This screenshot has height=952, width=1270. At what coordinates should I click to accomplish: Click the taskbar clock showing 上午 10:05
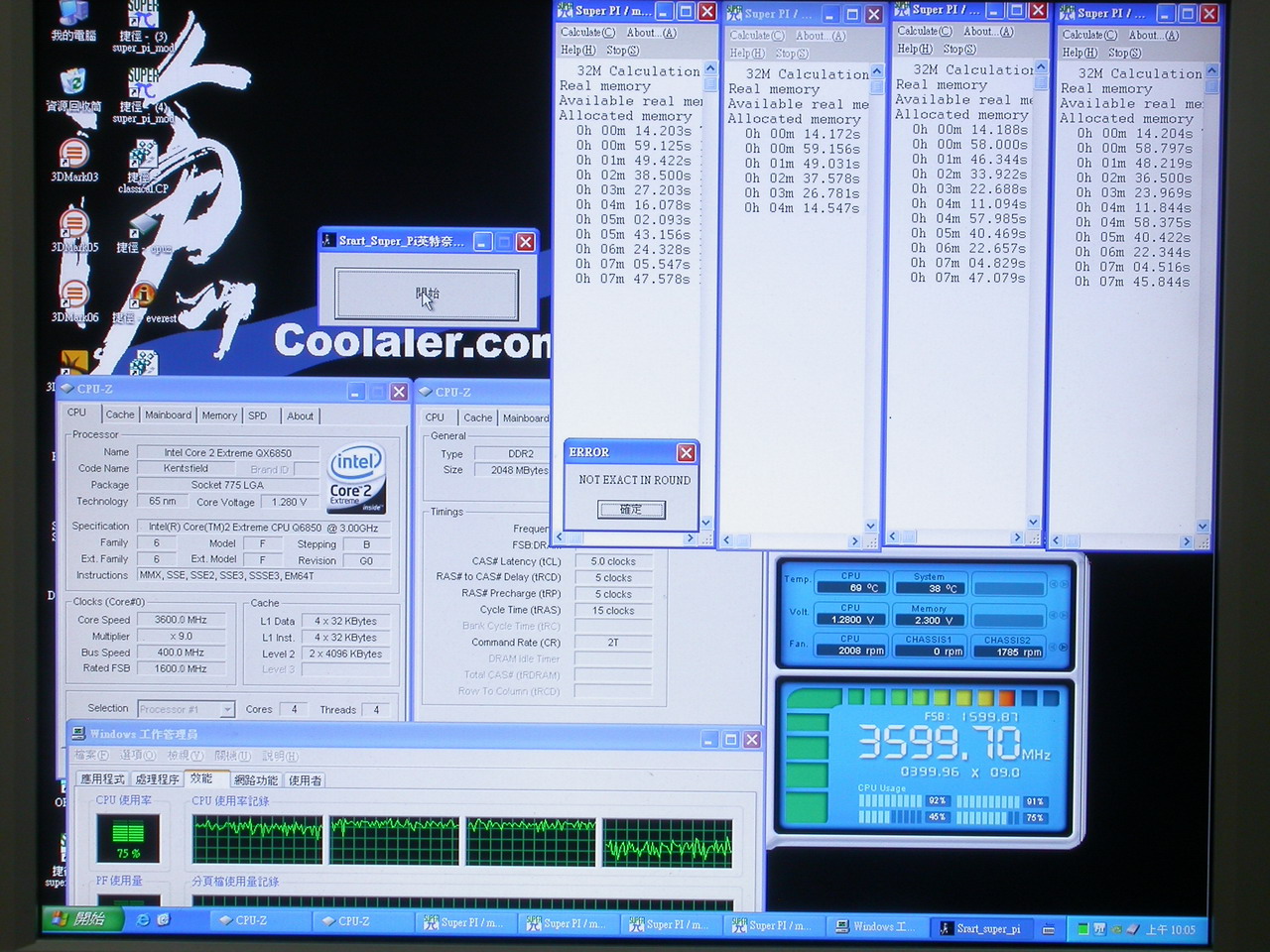1170,929
